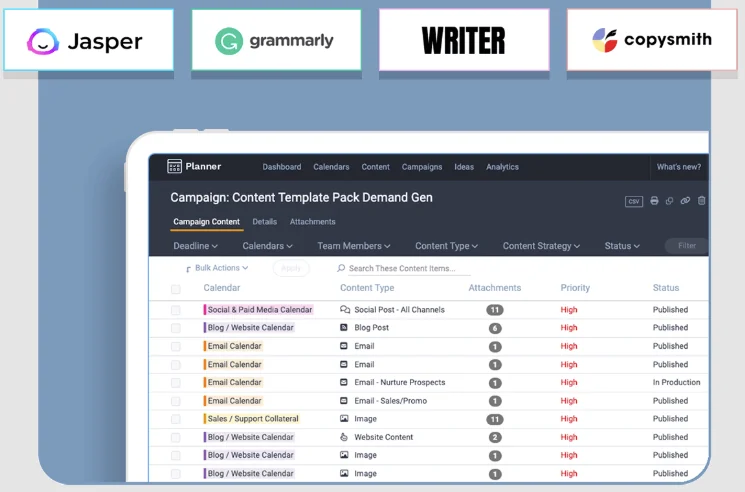Click the Social Post speech bubble icon
This screenshot has width=745, height=492.
pos(345,310)
